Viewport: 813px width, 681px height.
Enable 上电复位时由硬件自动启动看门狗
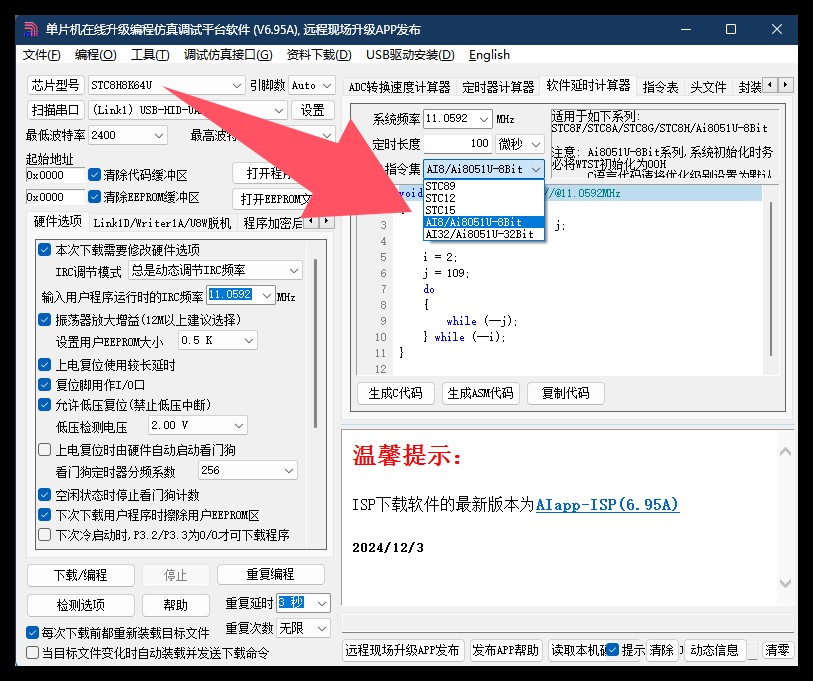pos(45,450)
